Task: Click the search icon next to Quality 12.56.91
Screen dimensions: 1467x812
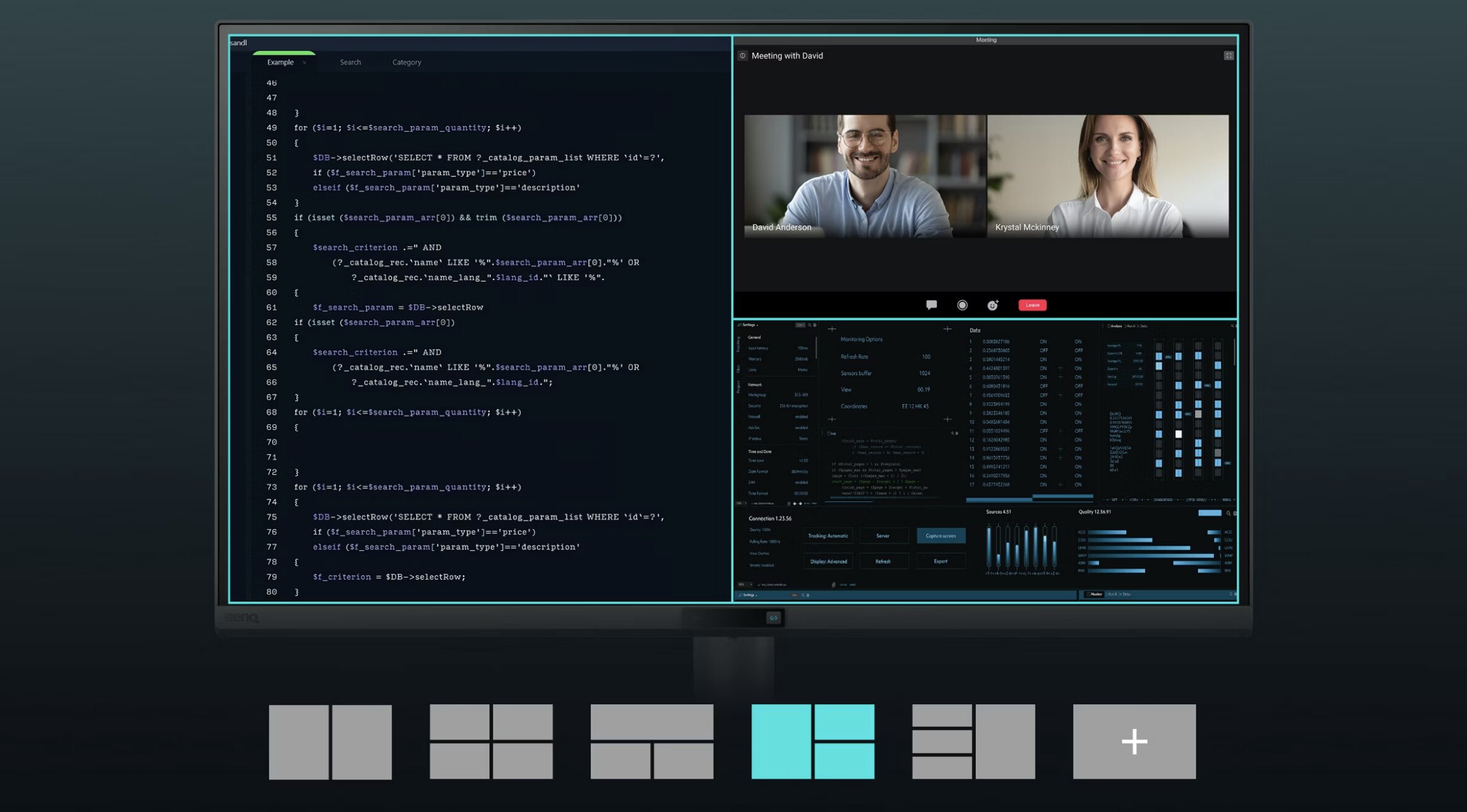Action: click(x=1228, y=513)
